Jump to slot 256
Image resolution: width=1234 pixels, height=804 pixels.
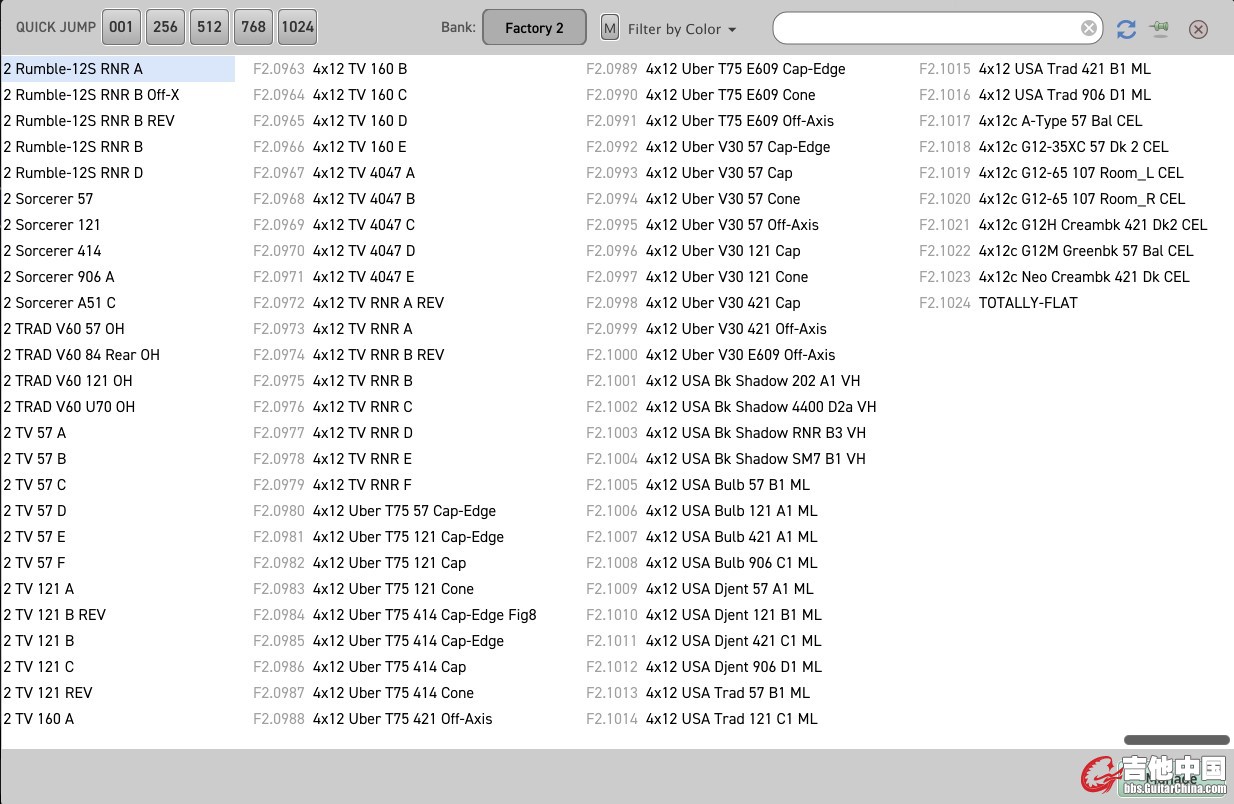click(165, 27)
